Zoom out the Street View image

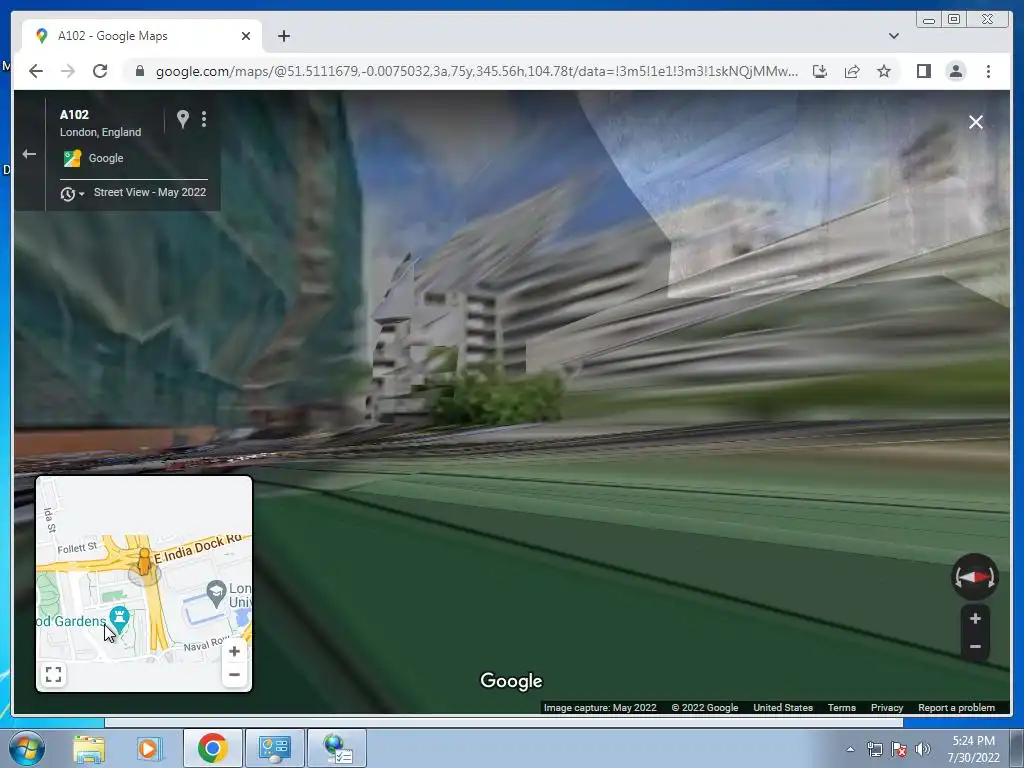(x=975, y=647)
